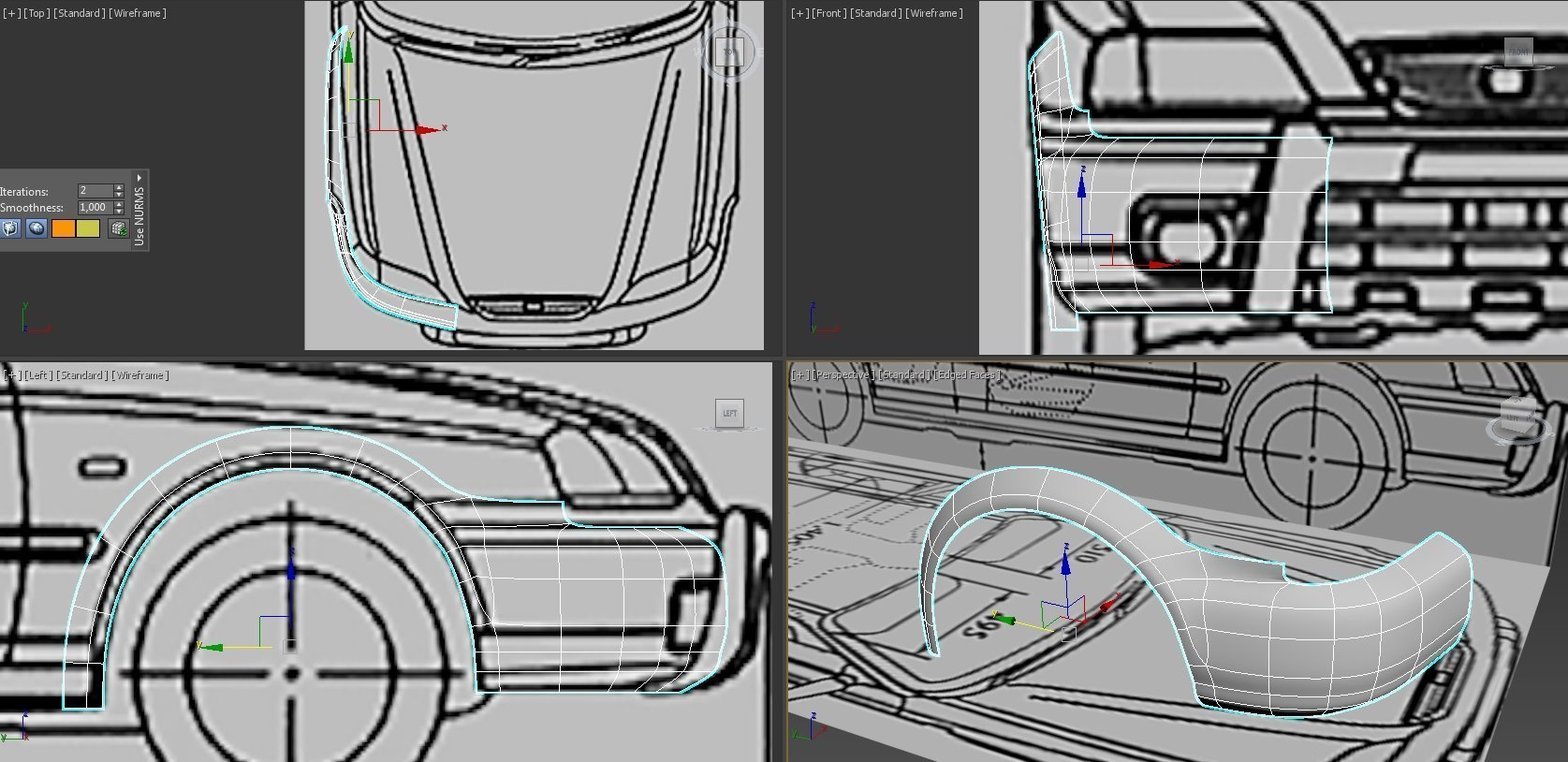Decrease Iterations with the down spinner arrow
The height and width of the screenshot is (762, 1568).
119,194
